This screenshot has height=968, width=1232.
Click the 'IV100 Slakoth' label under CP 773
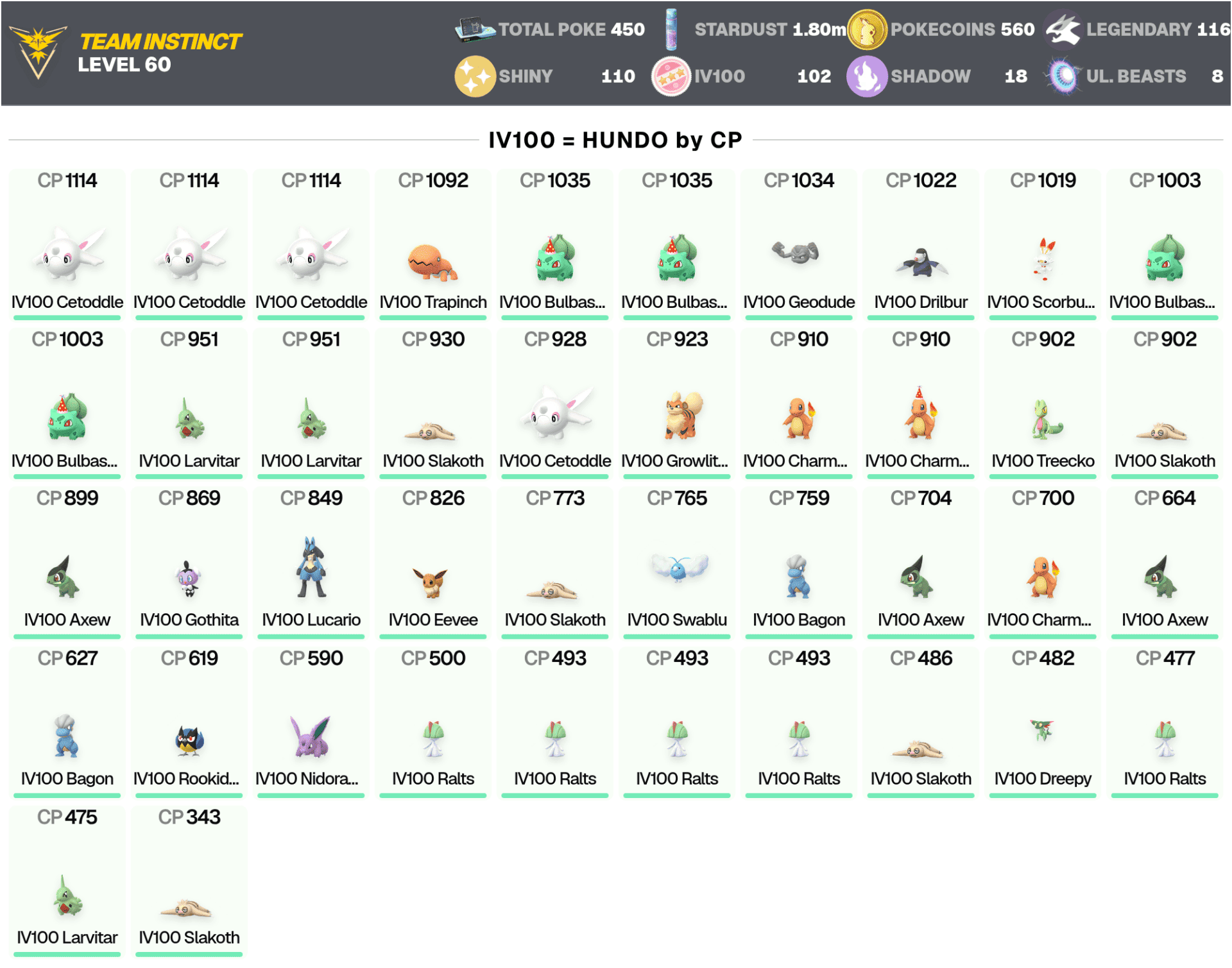tap(555, 620)
